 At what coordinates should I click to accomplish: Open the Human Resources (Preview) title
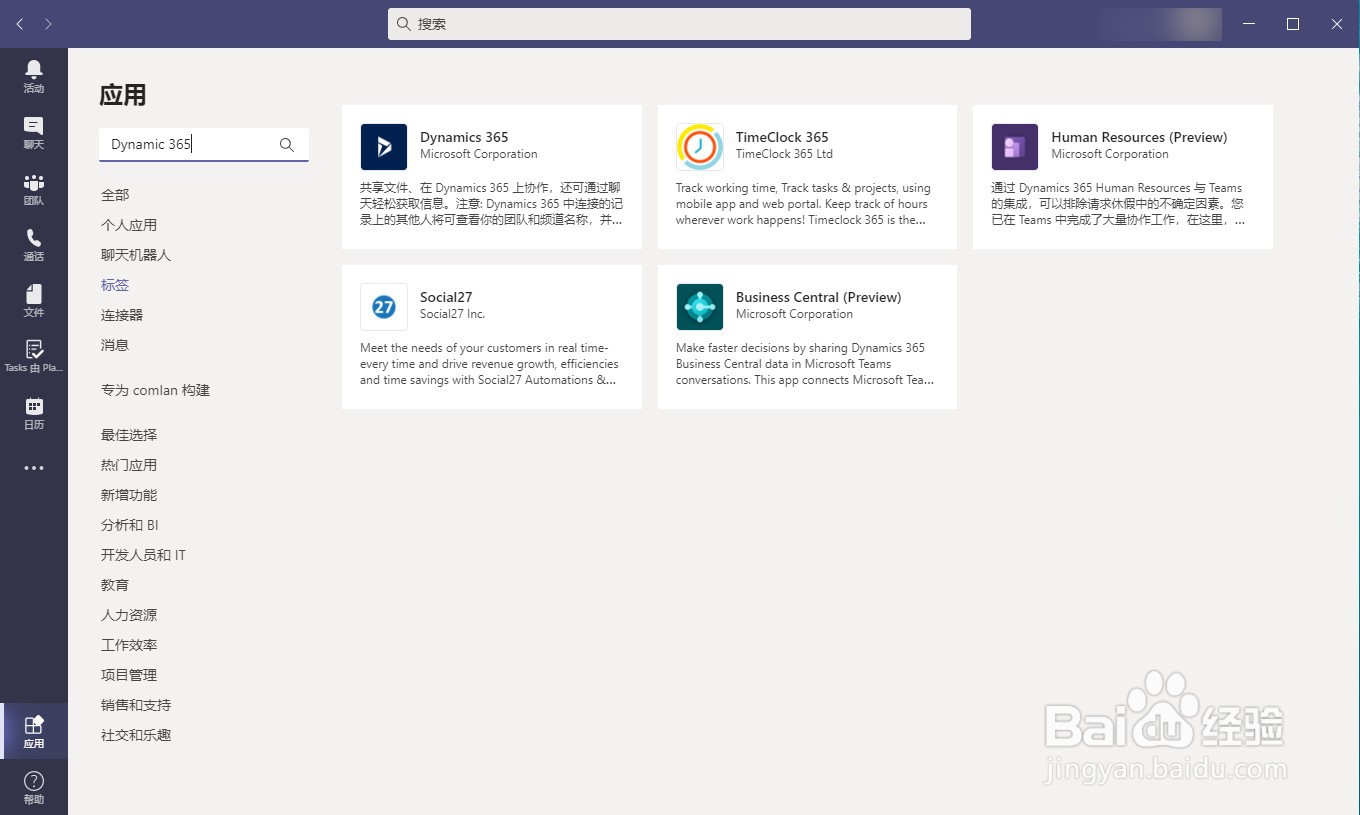pyautogui.click(x=1139, y=137)
